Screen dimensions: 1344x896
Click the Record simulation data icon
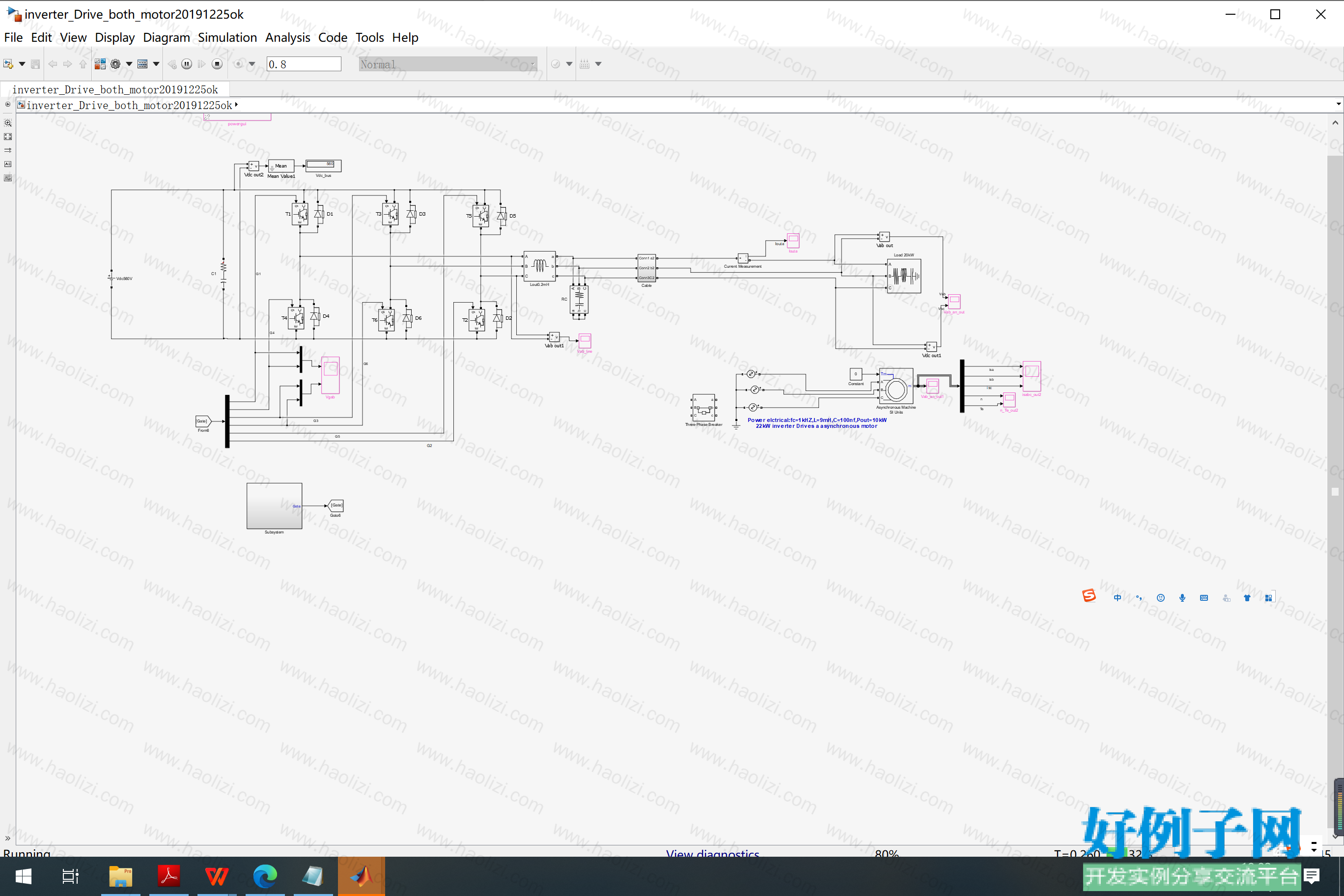[x=239, y=64]
